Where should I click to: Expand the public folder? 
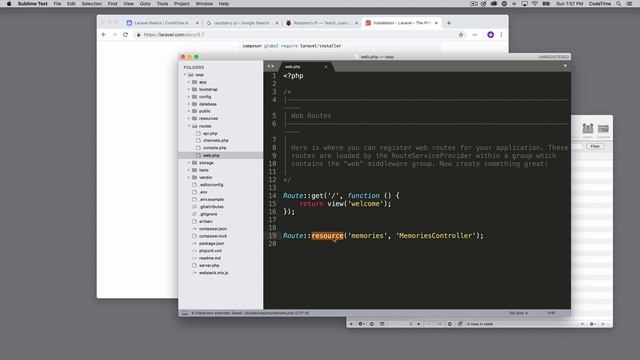[x=189, y=111]
